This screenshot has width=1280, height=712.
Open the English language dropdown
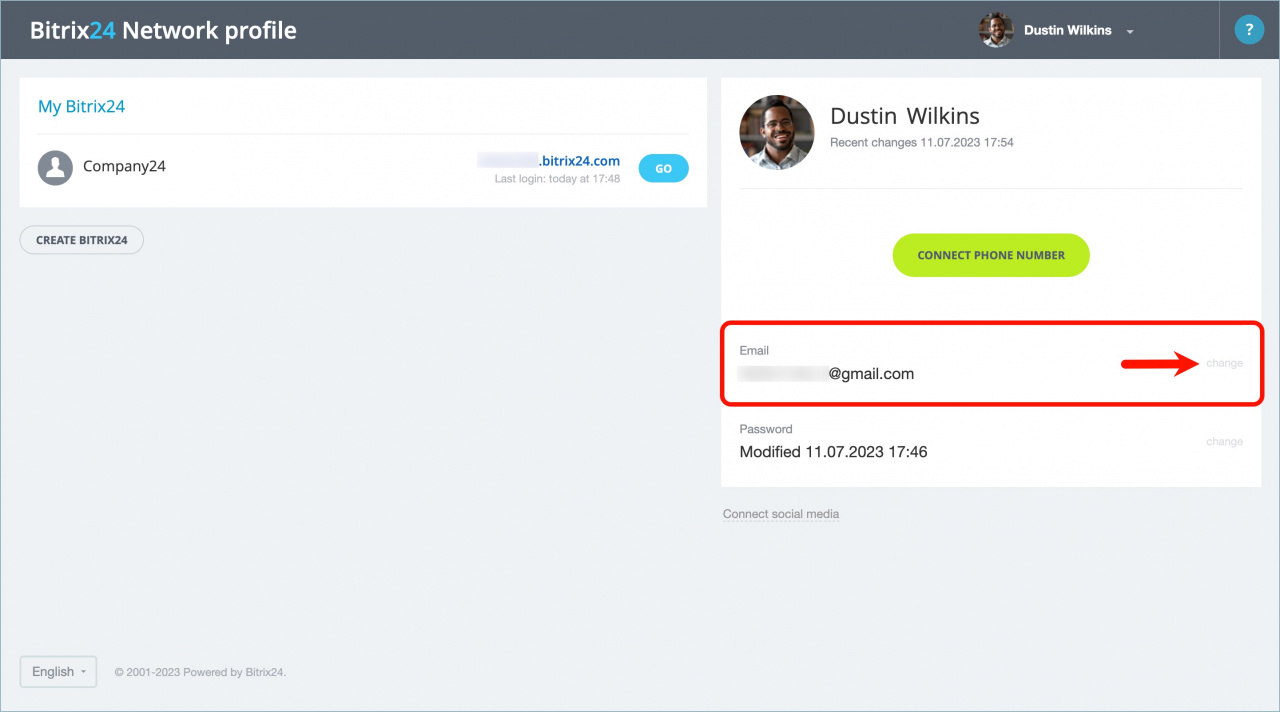coord(58,672)
